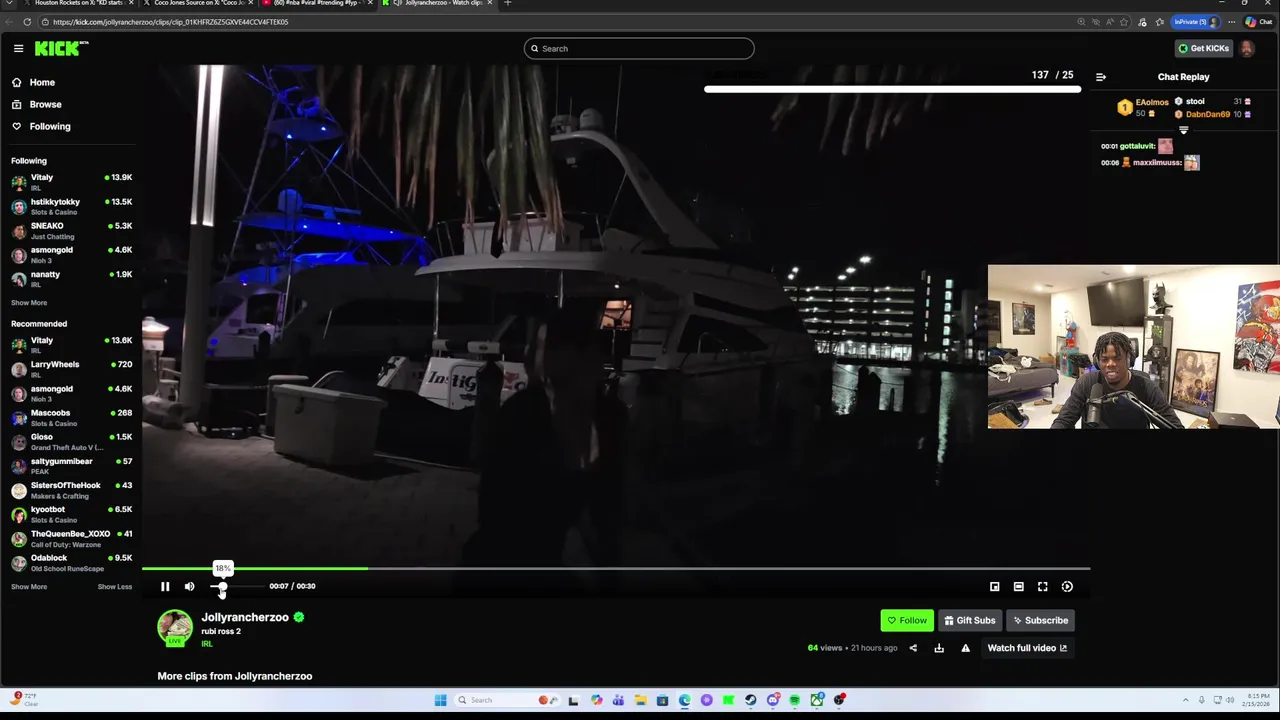The image size is (1280, 720).
Task: Open Microsoft Edge from the taskbar
Action: (x=684, y=700)
